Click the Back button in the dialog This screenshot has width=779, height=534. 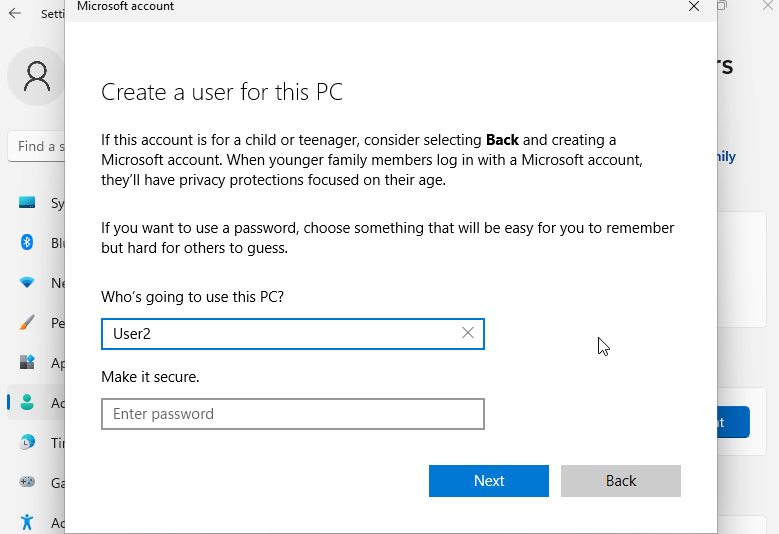coord(621,480)
